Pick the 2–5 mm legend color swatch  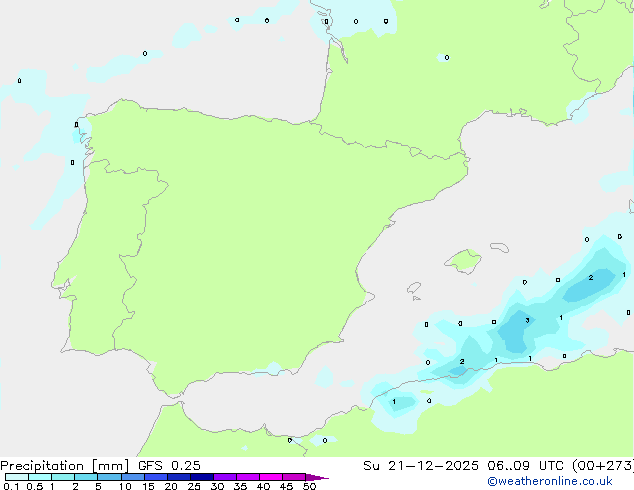[86, 477]
